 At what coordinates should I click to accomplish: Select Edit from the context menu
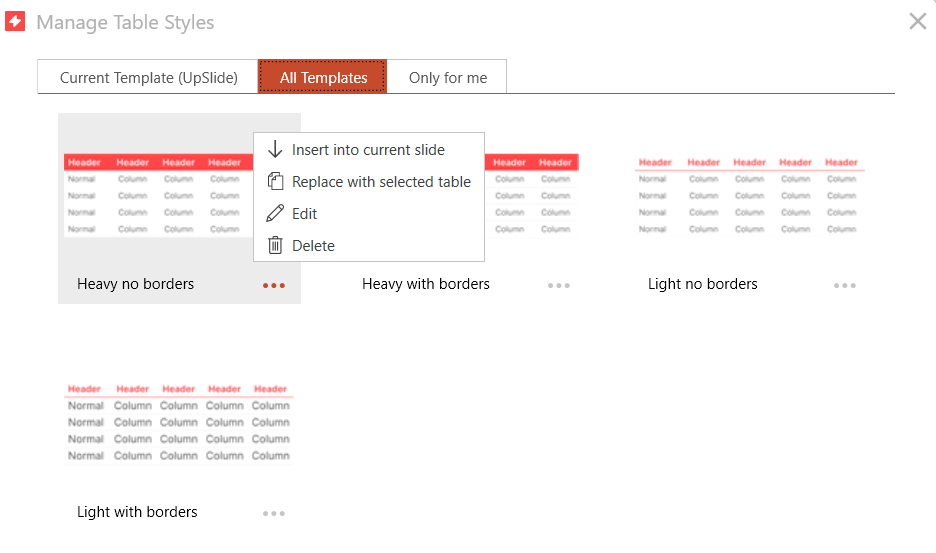coord(304,214)
